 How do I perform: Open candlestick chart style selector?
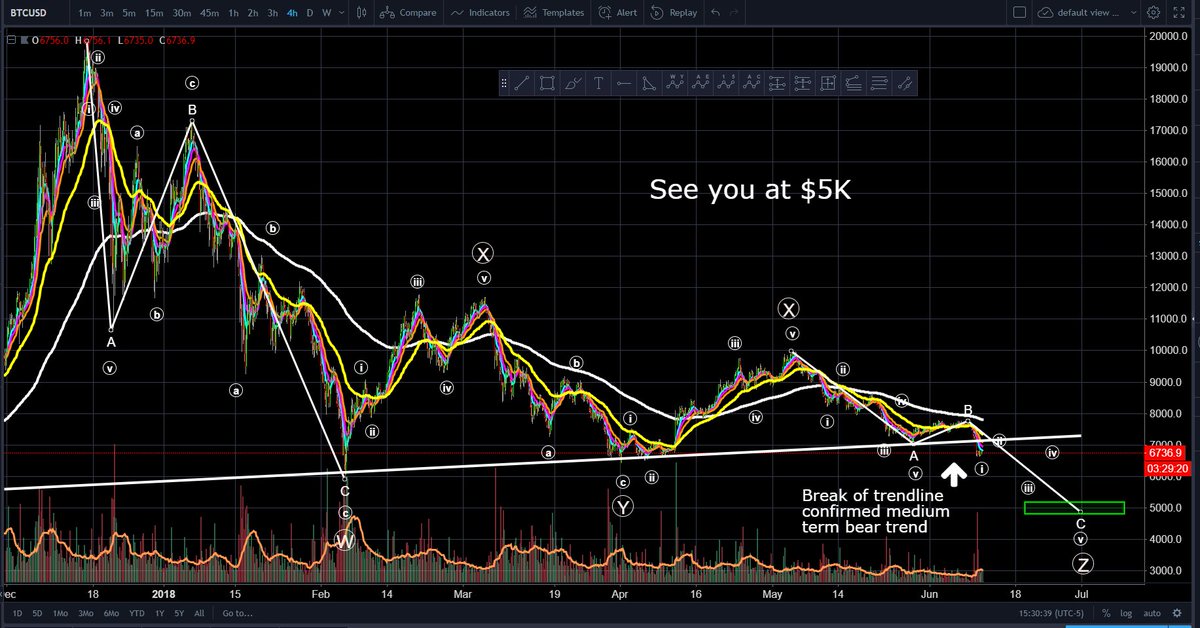click(x=360, y=12)
